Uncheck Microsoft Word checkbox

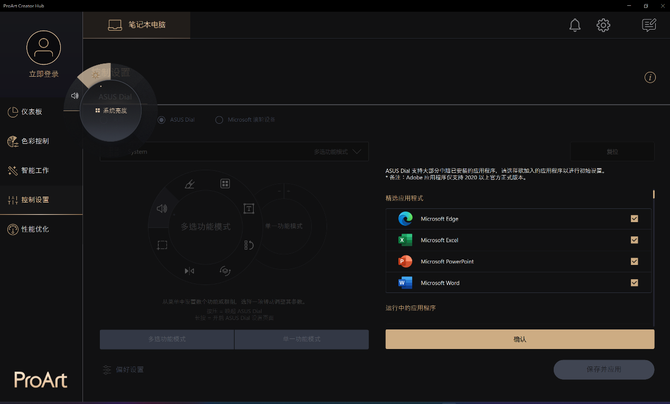(x=634, y=283)
